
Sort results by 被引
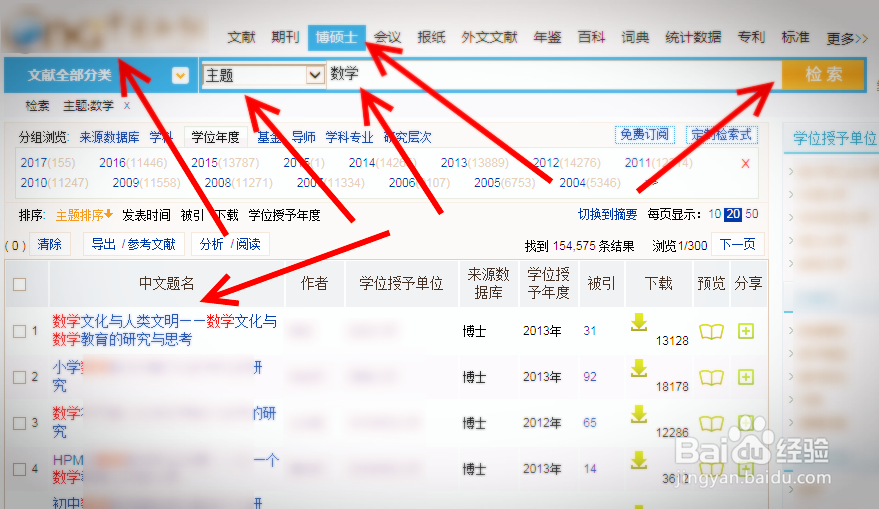tap(192, 215)
